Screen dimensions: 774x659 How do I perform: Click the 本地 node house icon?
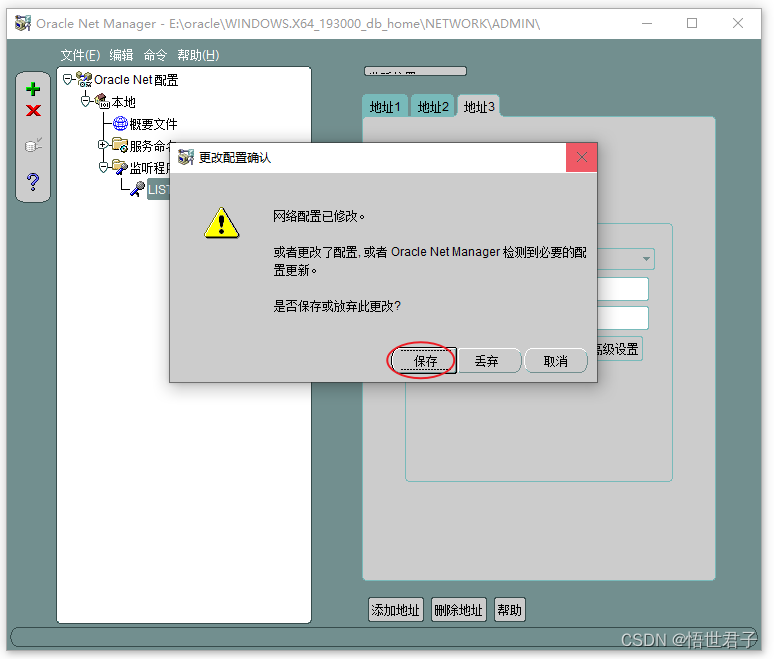[102, 101]
